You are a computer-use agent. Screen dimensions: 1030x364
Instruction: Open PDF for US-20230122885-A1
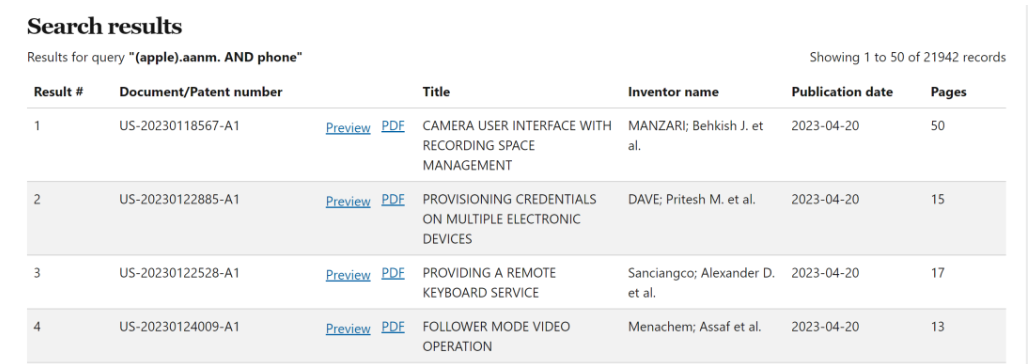393,200
